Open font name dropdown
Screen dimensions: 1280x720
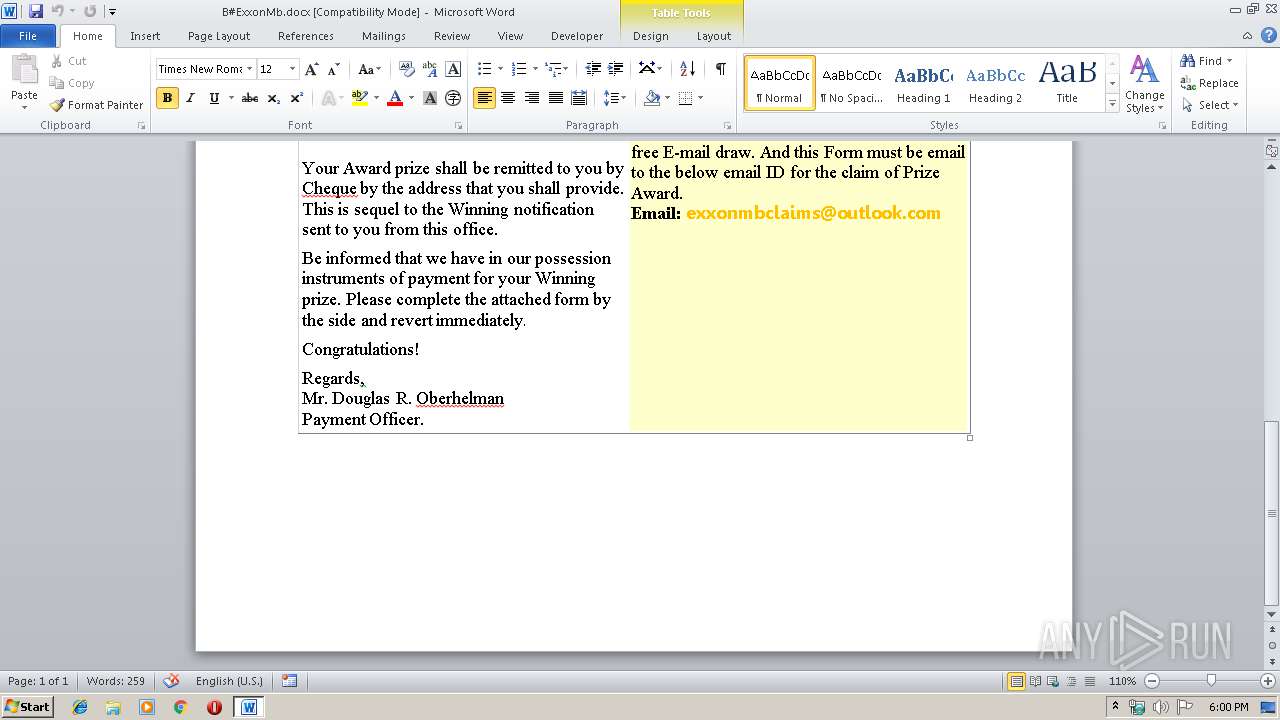[x=250, y=69]
